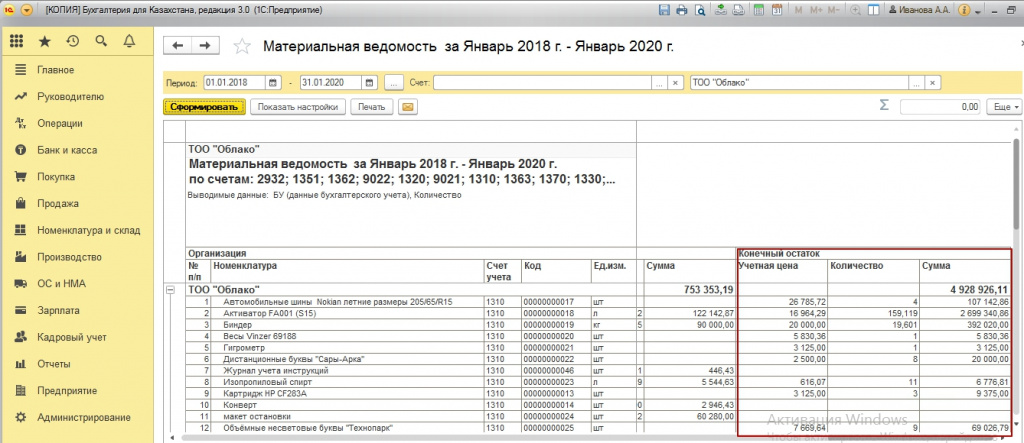Clear the Счет account field
This screenshot has width=1024, height=443.
[x=676, y=83]
